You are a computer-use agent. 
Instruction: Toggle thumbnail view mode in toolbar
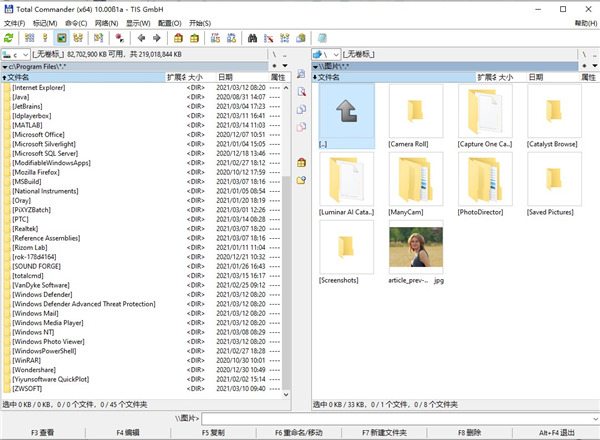coord(61,38)
